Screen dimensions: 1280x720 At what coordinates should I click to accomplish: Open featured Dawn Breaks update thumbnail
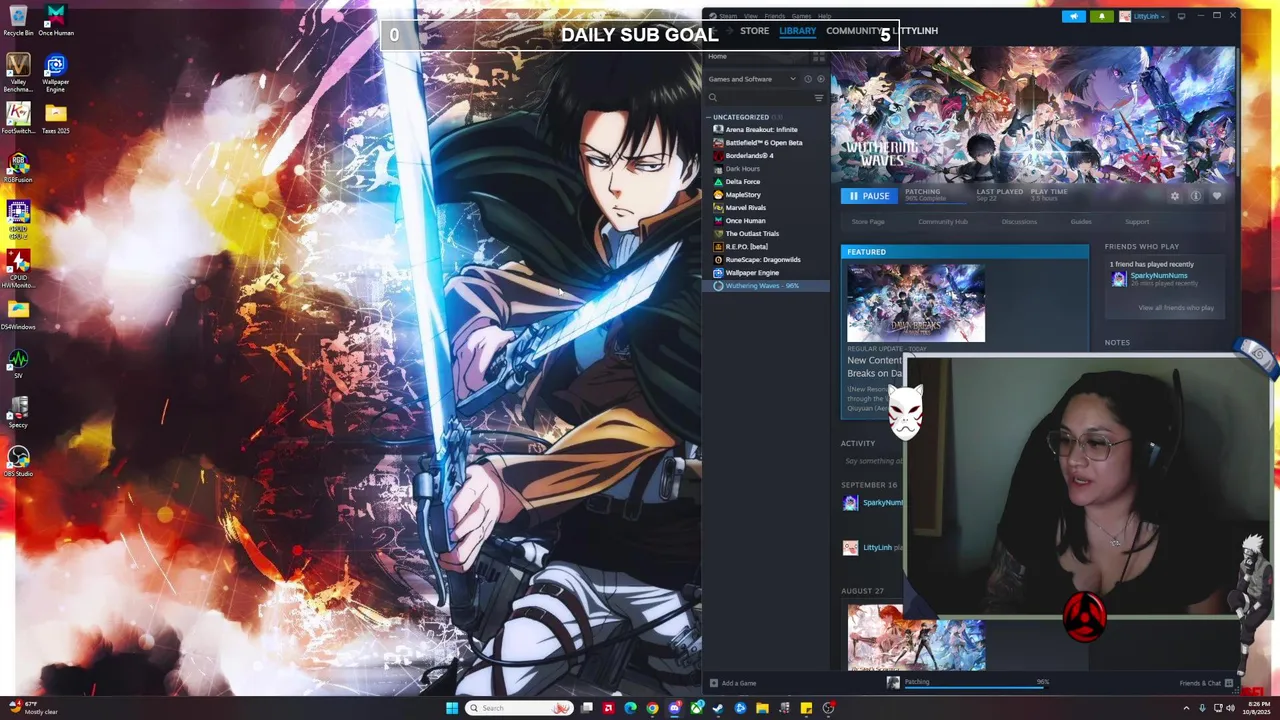click(x=916, y=303)
